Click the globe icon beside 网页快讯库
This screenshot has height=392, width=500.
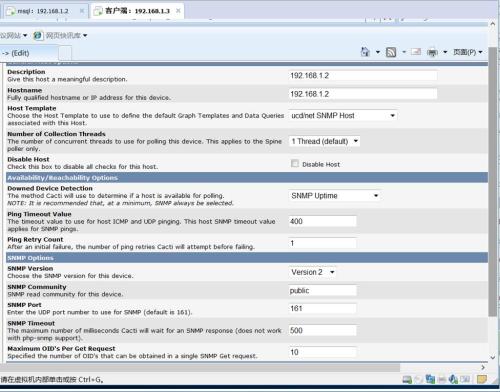pyautogui.click(x=38, y=35)
